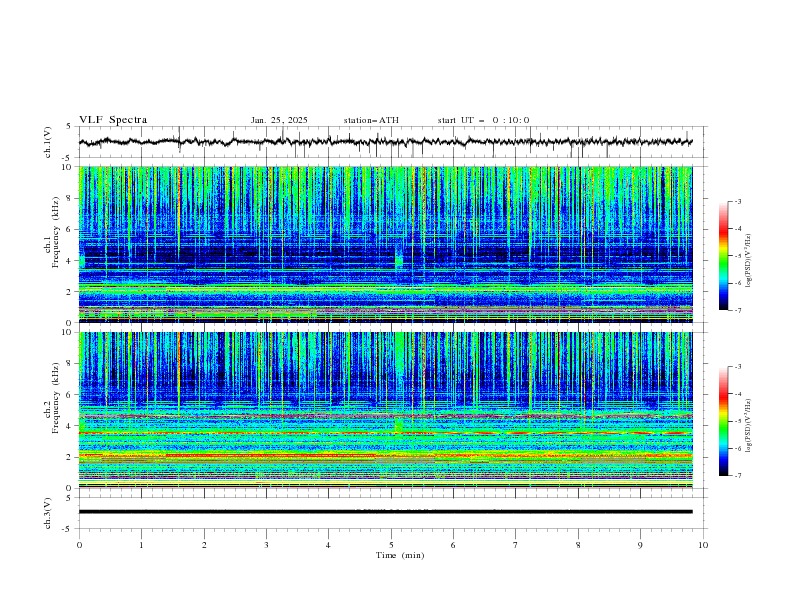Click the ch.1 spectrogram panel
This screenshot has width=792, height=612.
coord(385,244)
